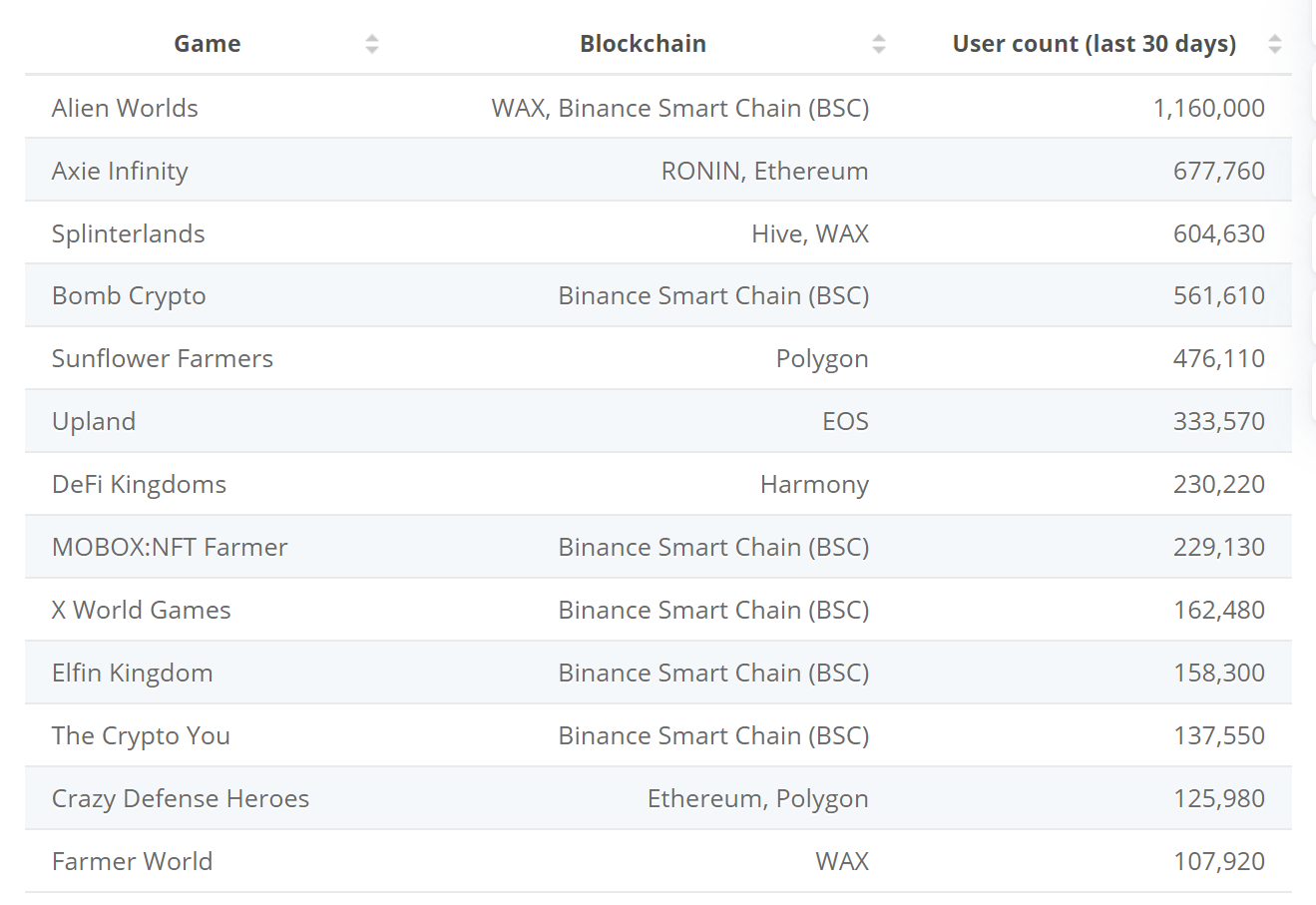Click the Sunflower Farmers game name
The height and width of the screenshot is (905, 1316).
(x=162, y=358)
